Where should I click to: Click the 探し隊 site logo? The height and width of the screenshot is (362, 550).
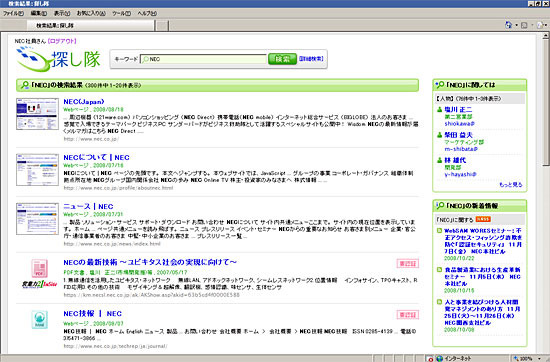[59, 59]
